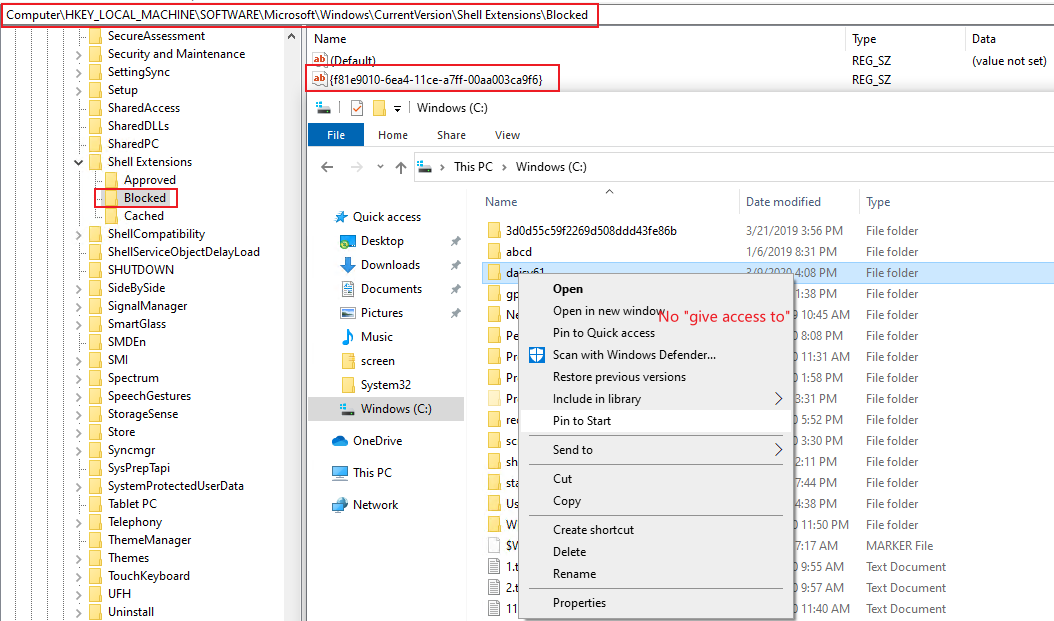Expand Include in library submenu
This screenshot has height=621, width=1054.
654,399
